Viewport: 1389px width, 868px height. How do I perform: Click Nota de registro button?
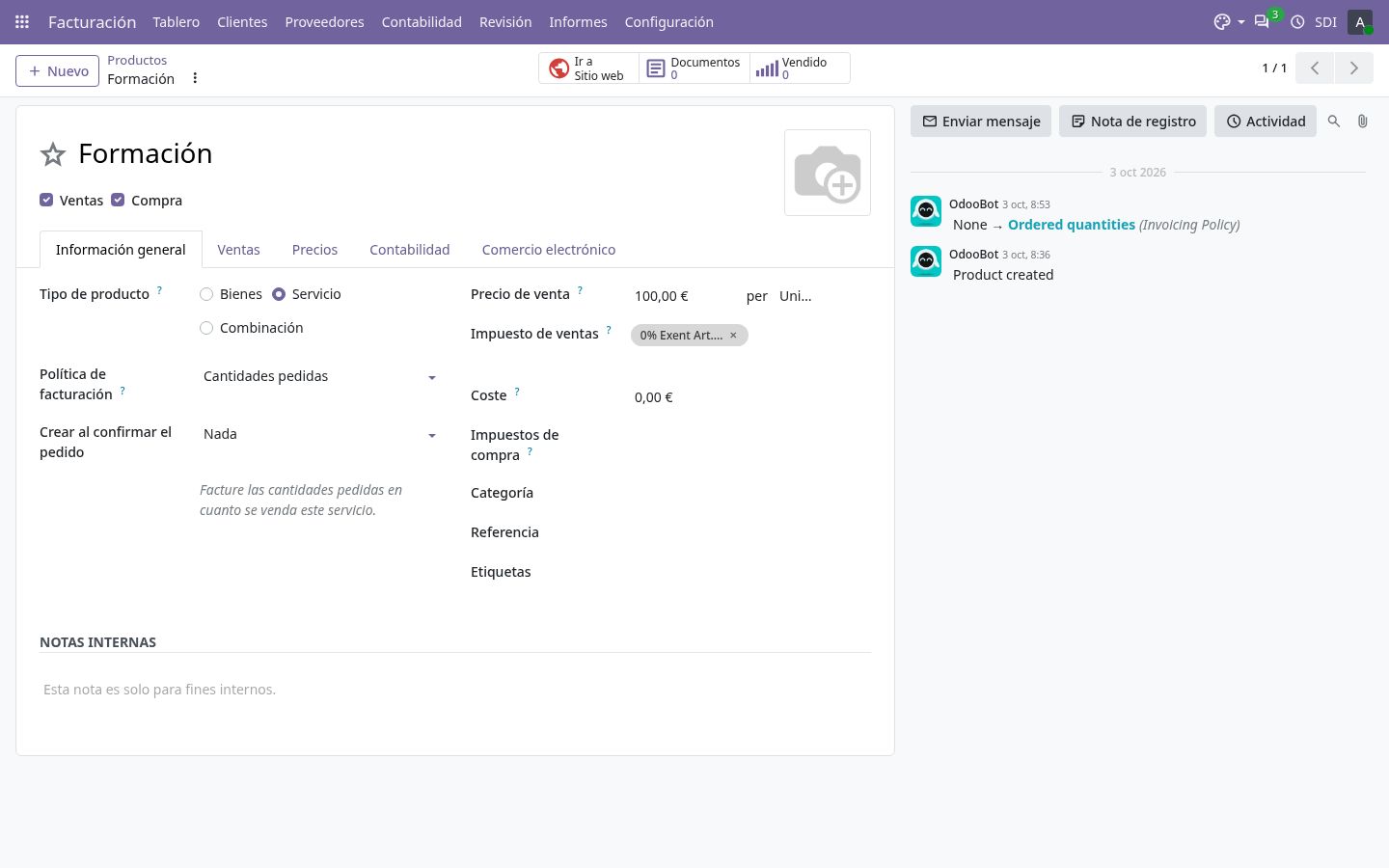tap(1132, 122)
